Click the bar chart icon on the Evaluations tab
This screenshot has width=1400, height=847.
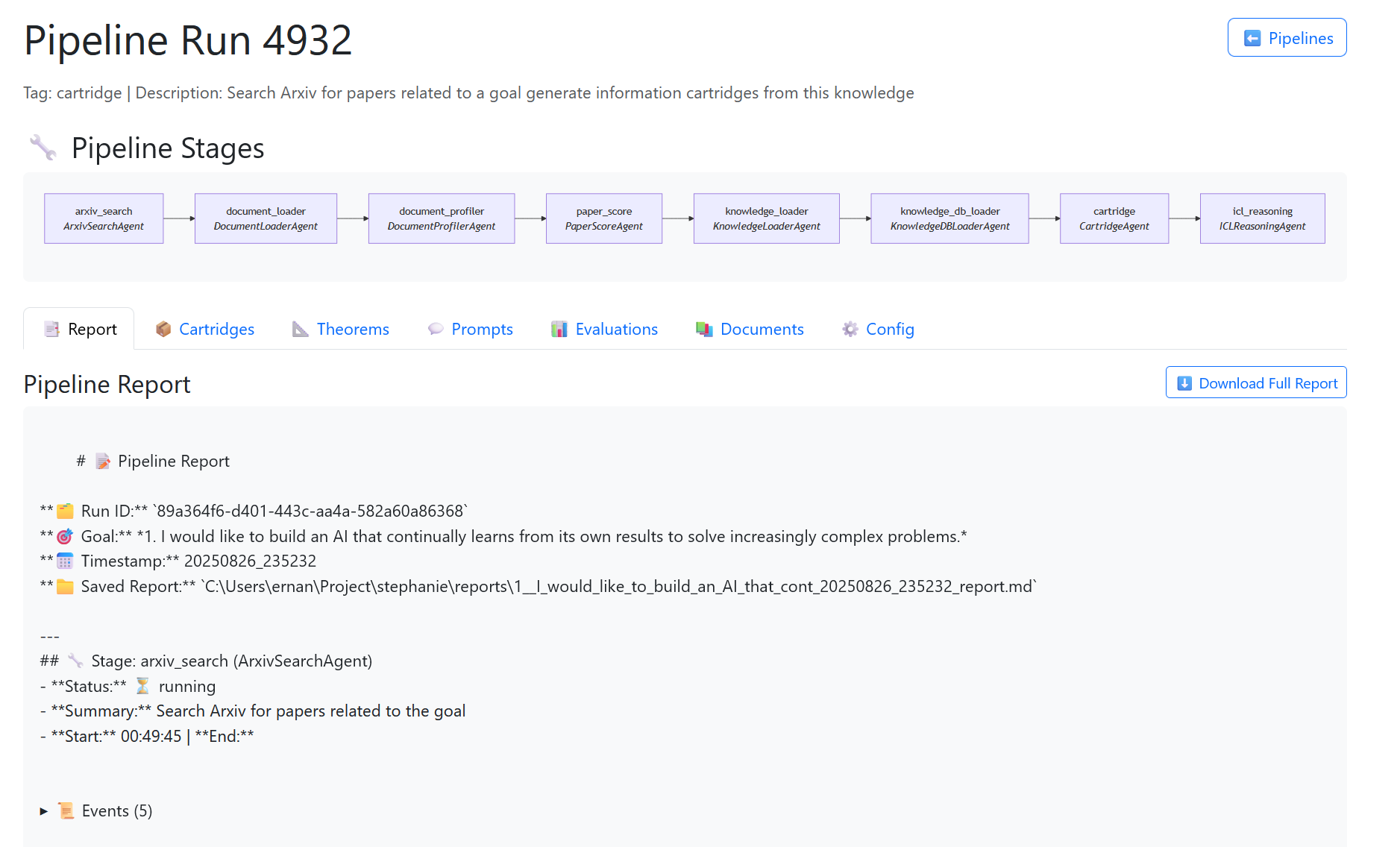tap(559, 329)
